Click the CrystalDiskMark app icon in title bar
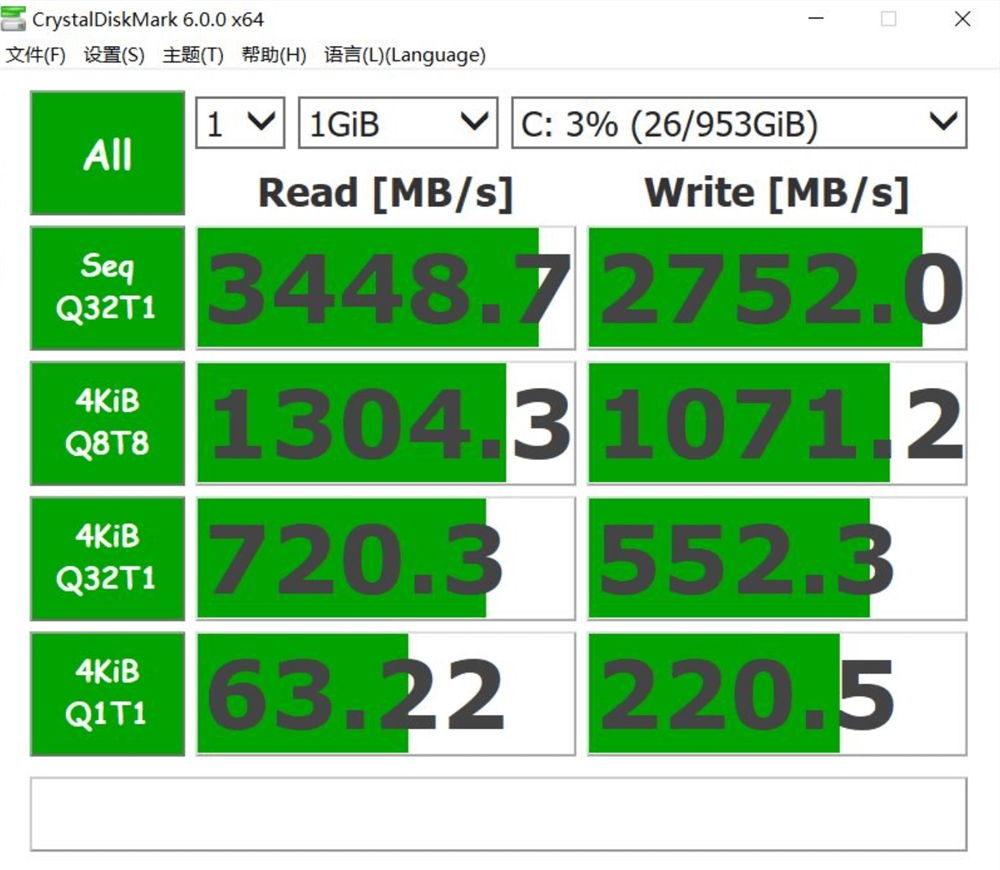 [13, 18]
